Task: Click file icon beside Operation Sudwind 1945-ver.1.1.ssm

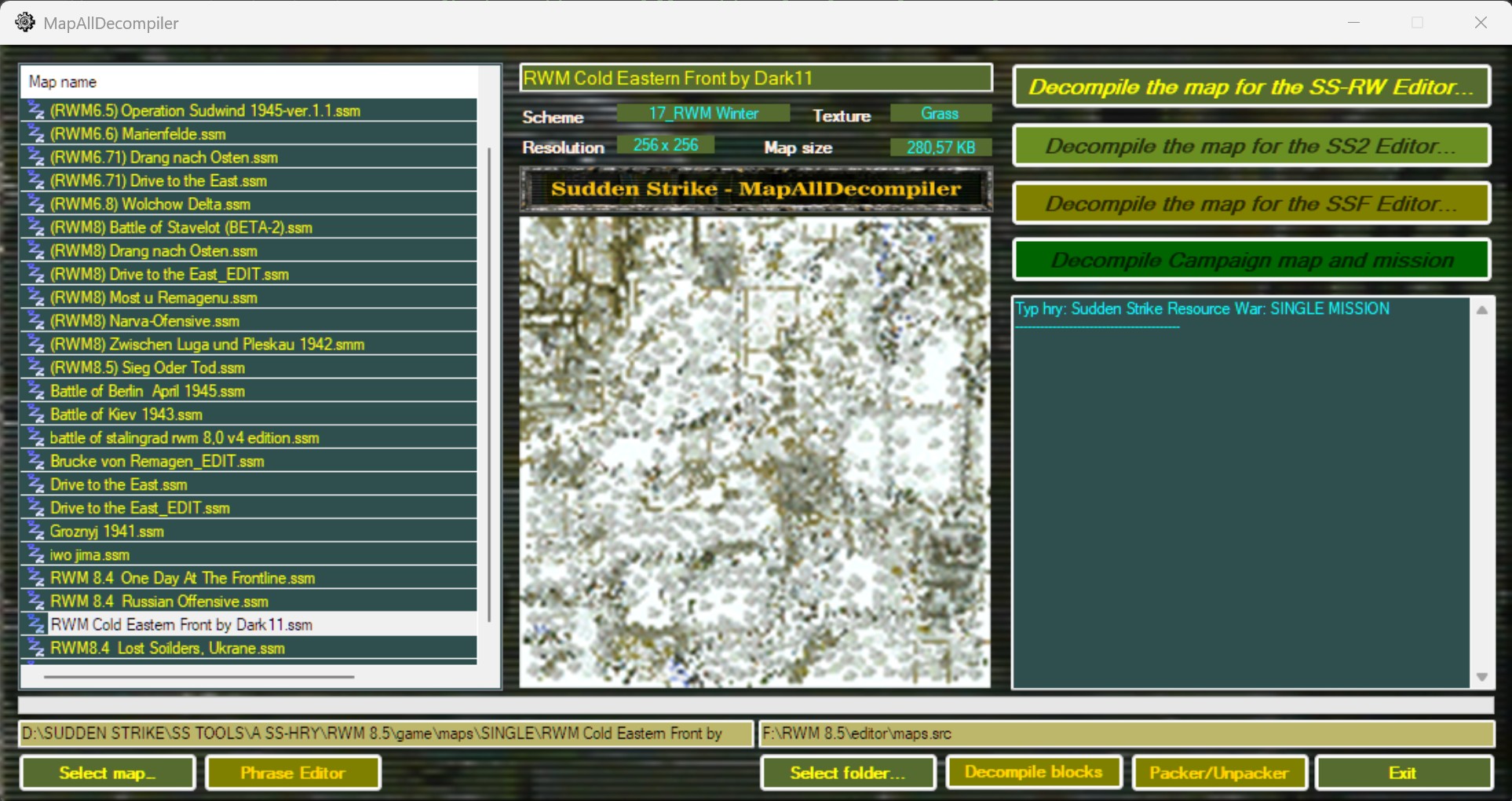Action: 36,111
